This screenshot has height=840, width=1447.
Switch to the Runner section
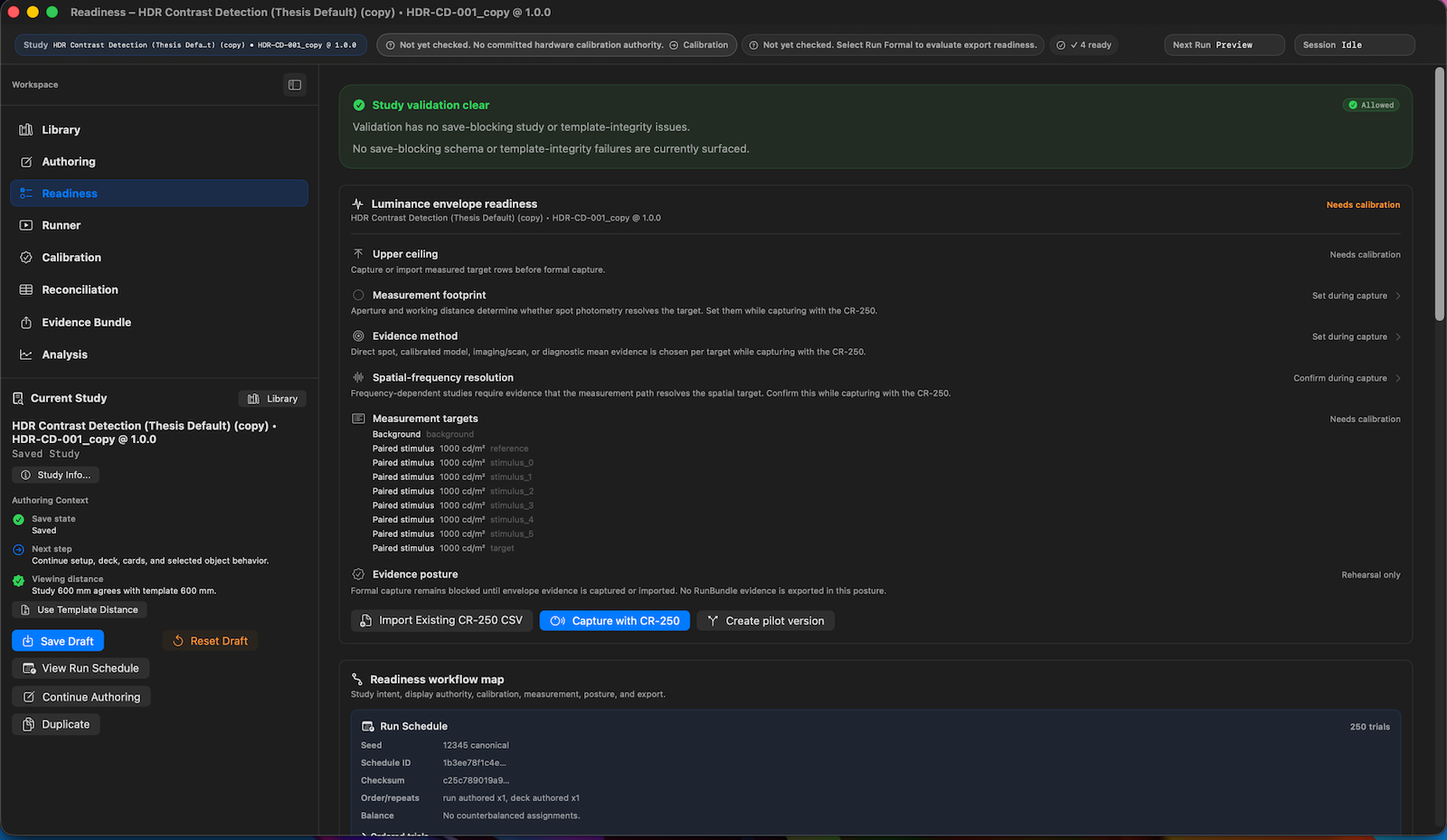click(159, 225)
